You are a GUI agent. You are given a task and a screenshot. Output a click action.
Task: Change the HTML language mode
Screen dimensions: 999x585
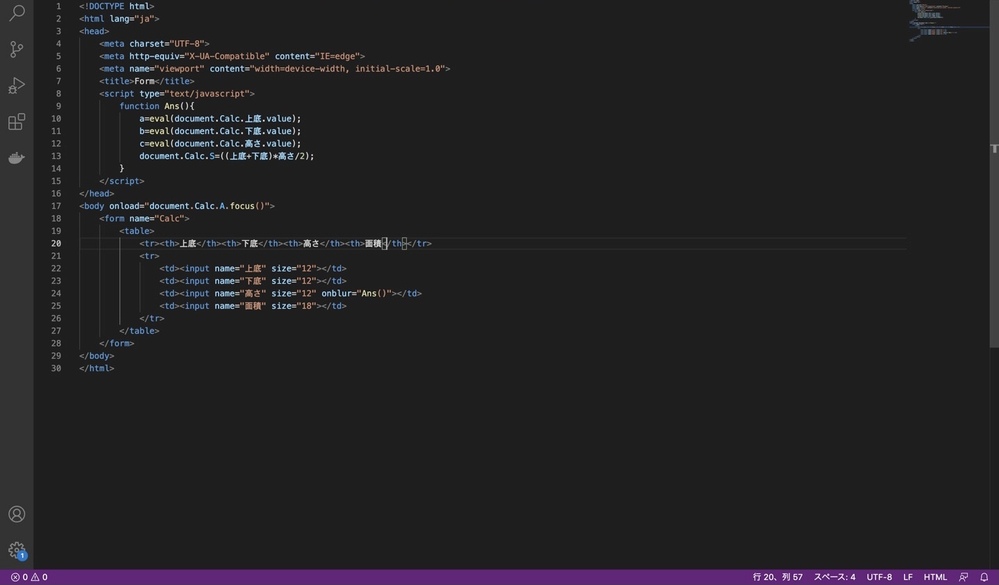tap(935, 577)
